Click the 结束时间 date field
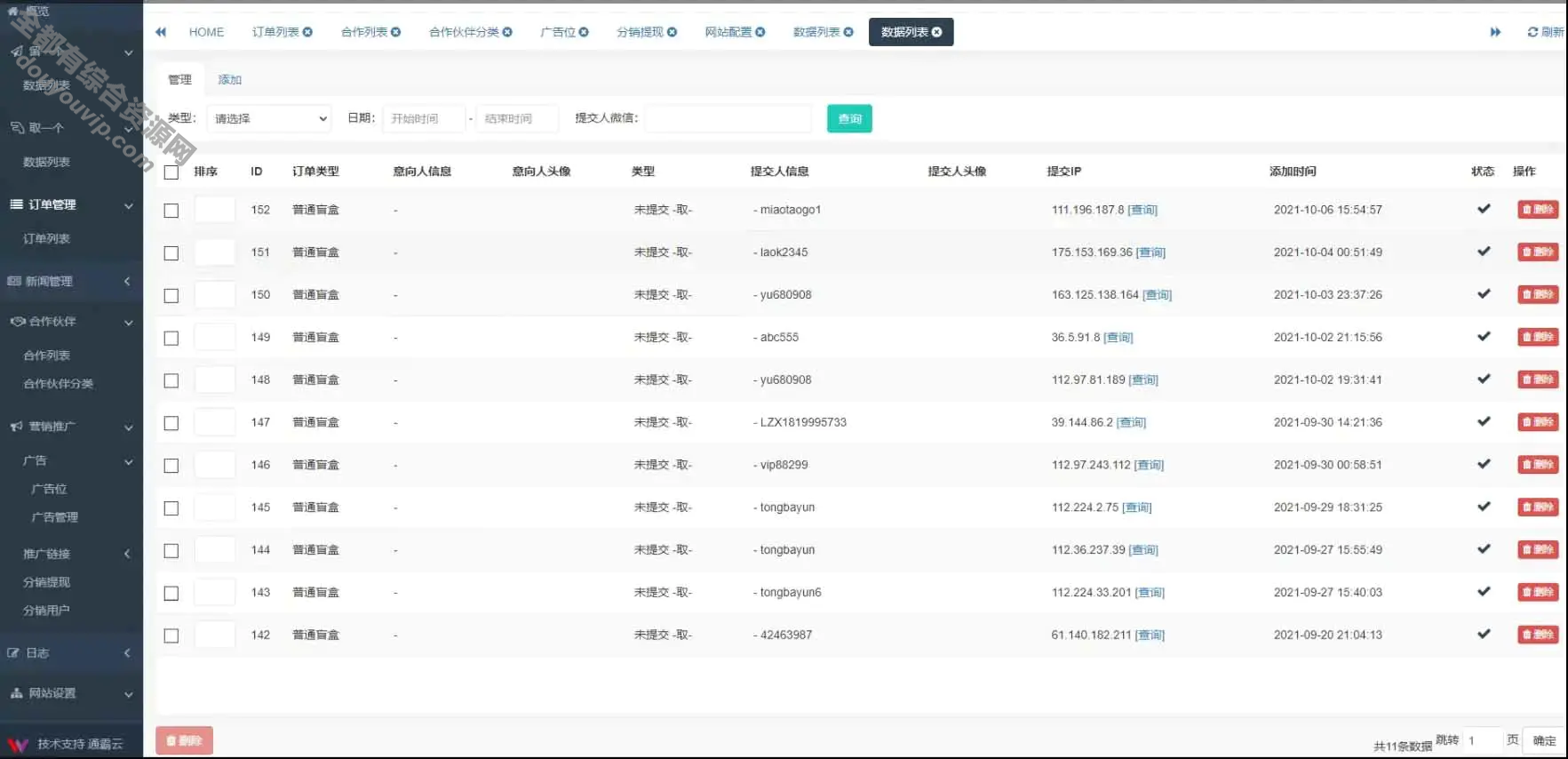The image size is (1568, 759). [517, 118]
